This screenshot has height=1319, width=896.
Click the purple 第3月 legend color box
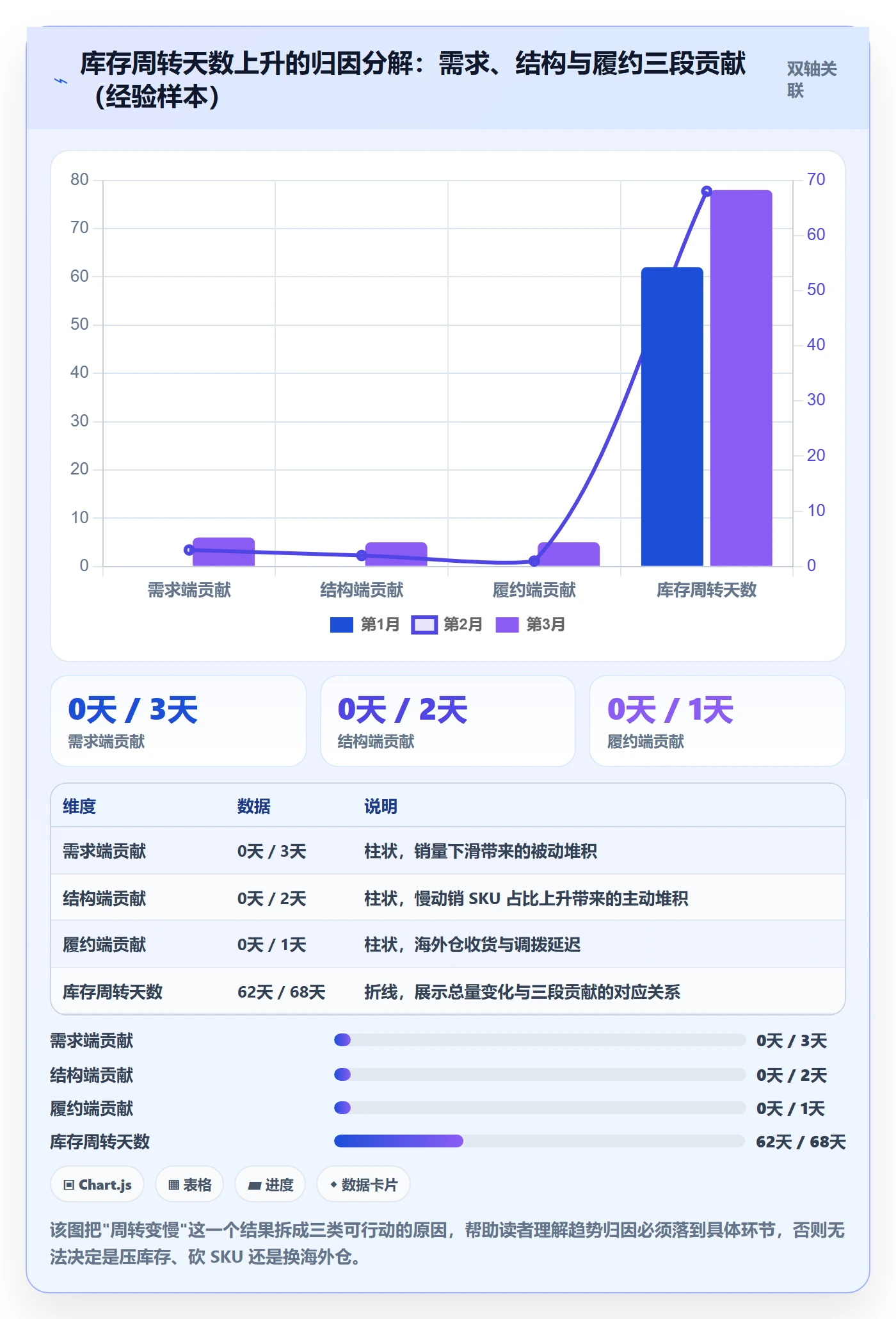[x=507, y=625]
